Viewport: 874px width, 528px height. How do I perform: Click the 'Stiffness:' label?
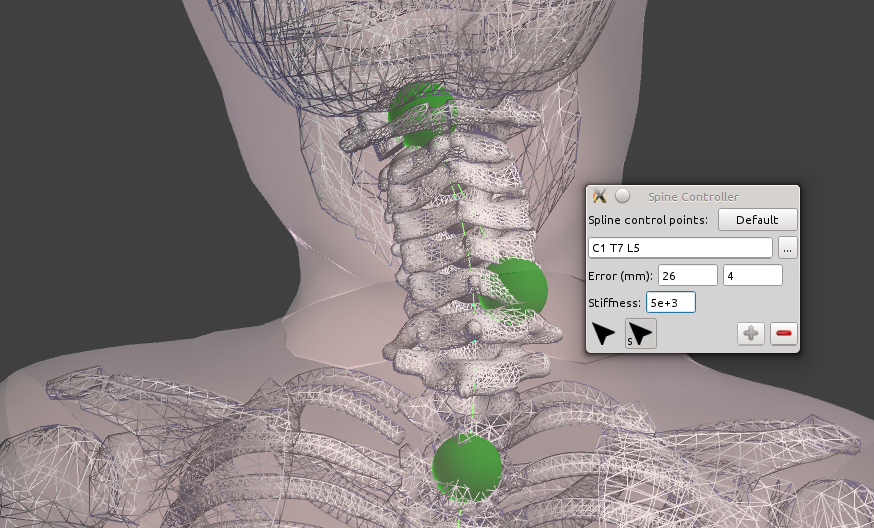pyautogui.click(x=615, y=303)
